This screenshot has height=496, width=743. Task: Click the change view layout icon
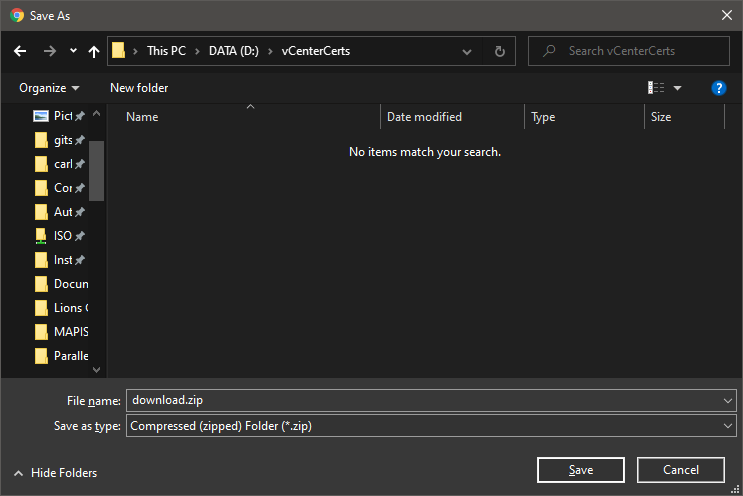coord(656,88)
